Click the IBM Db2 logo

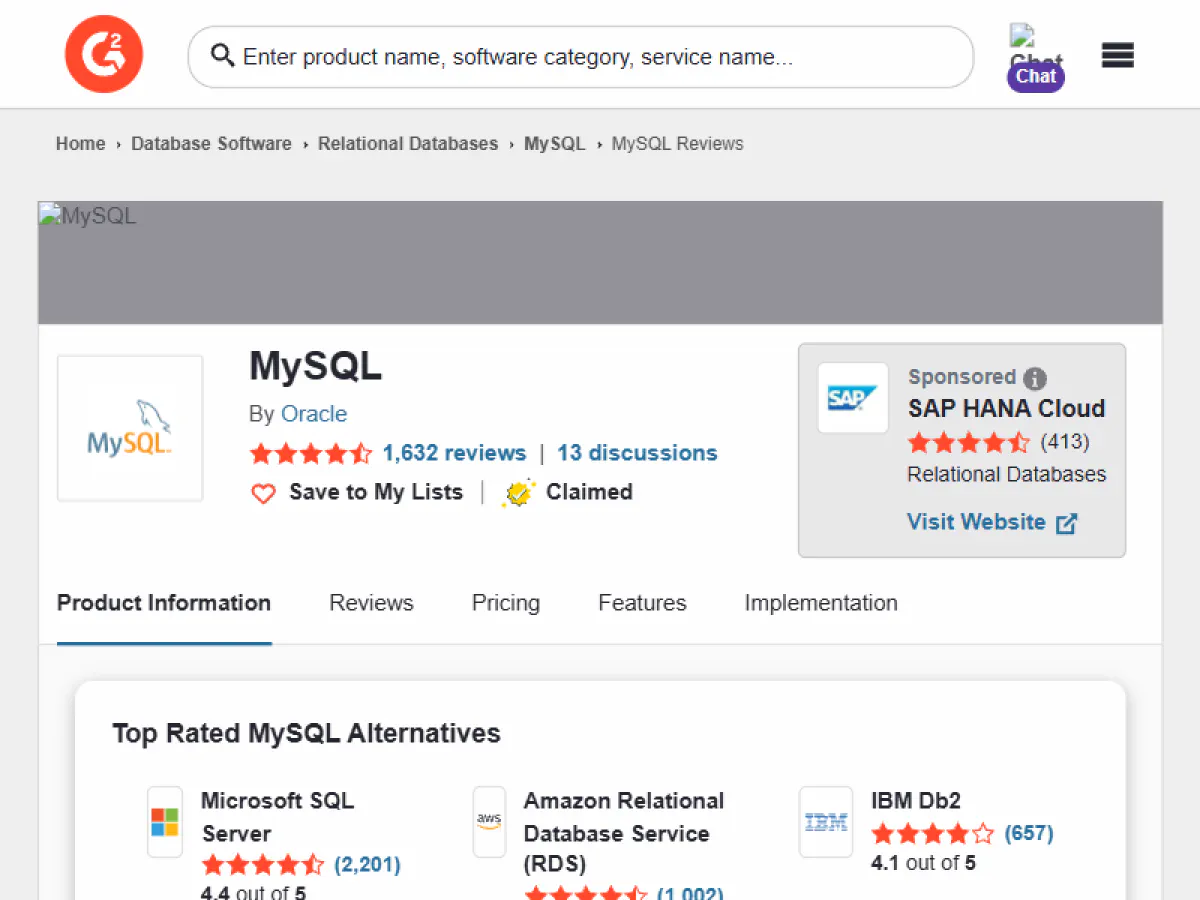click(x=826, y=822)
